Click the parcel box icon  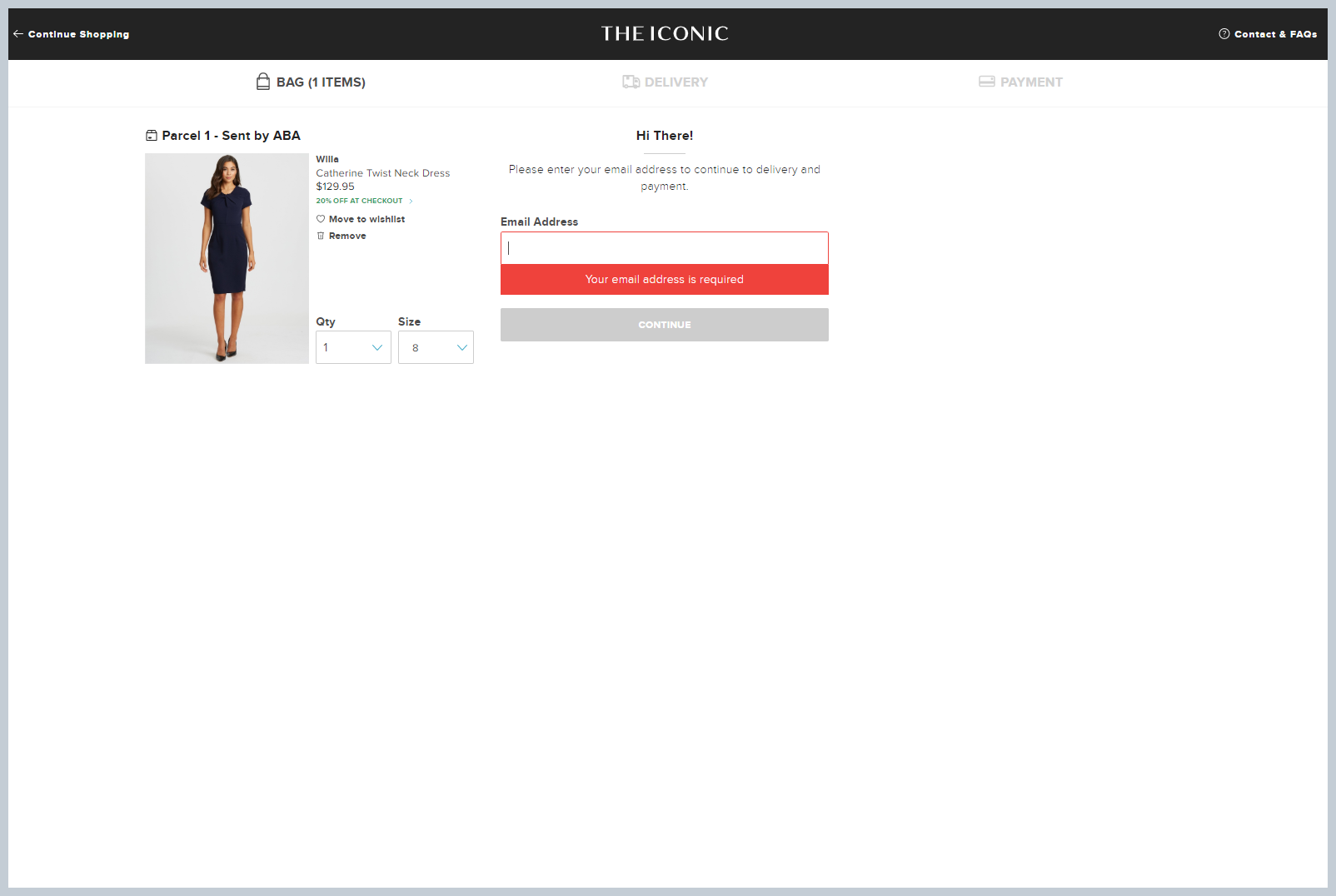[x=152, y=136]
